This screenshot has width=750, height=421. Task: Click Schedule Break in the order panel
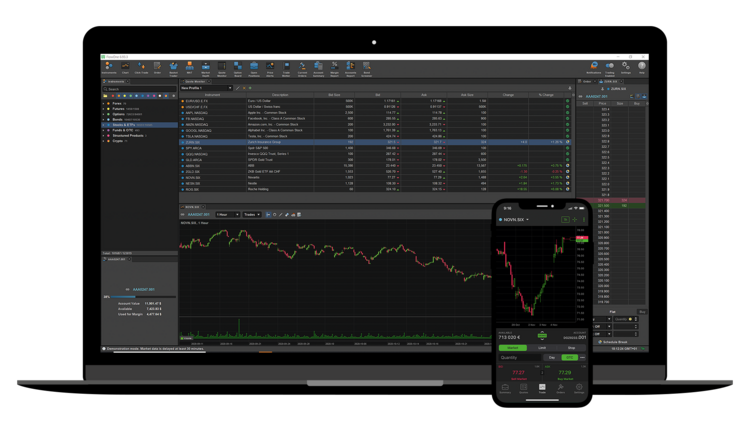click(613, 342)
